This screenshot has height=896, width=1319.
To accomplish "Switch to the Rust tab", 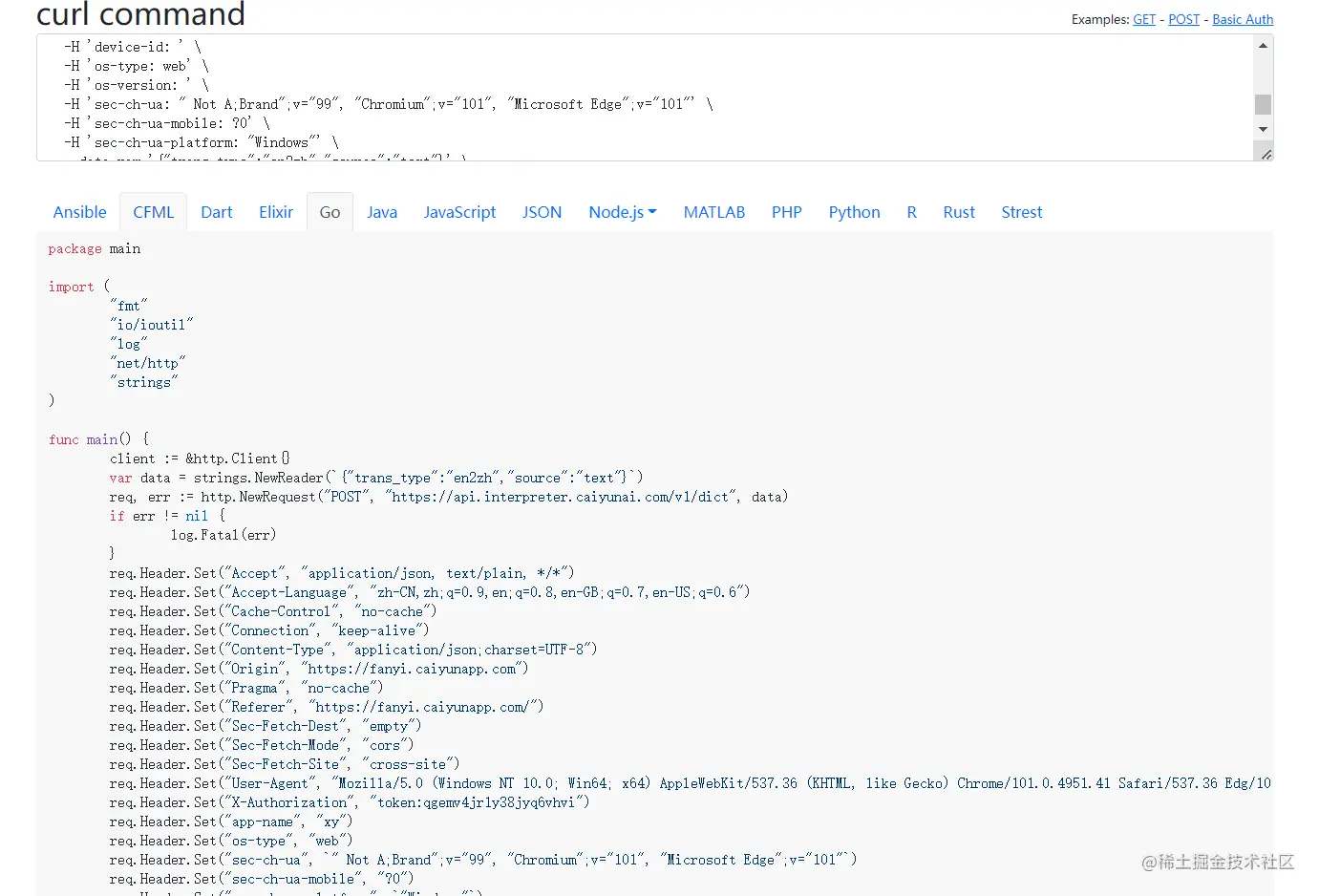I will [958, 212].
